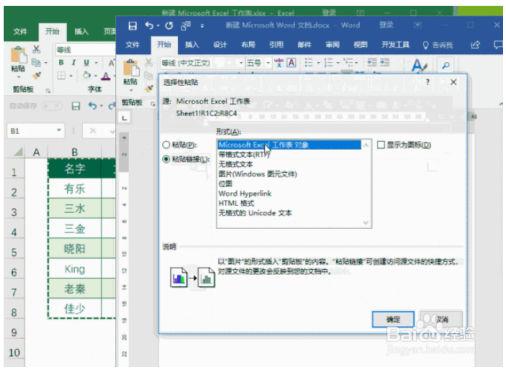Click the phonetic guide icon in Word

278,63
